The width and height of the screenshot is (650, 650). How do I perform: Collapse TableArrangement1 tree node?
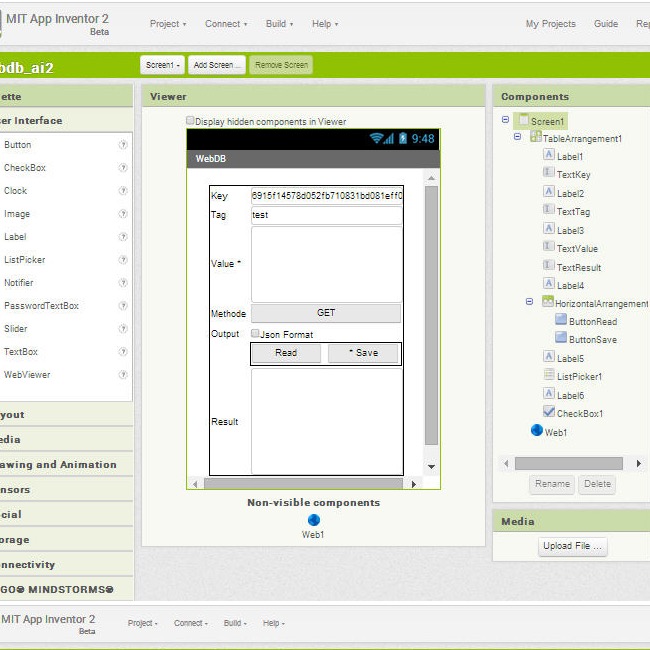point(517,136)
